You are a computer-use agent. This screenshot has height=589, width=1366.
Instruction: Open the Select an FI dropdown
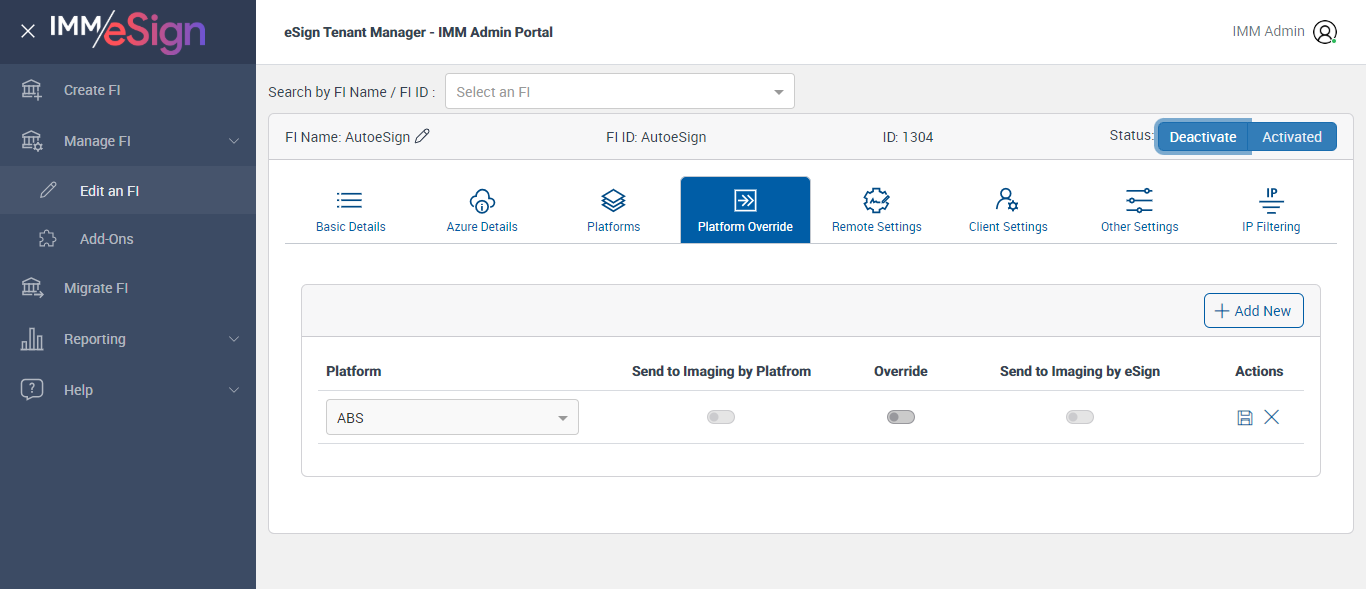point(619,92)
